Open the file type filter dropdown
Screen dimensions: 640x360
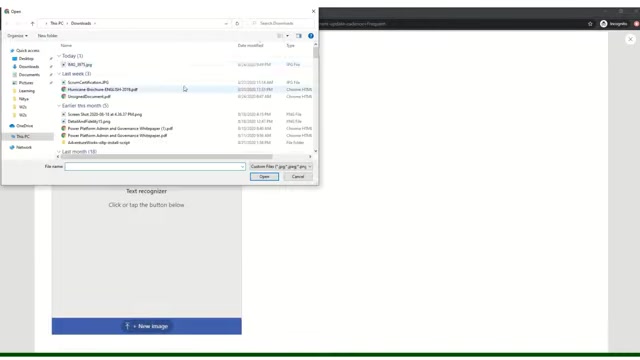click(281, 167)
